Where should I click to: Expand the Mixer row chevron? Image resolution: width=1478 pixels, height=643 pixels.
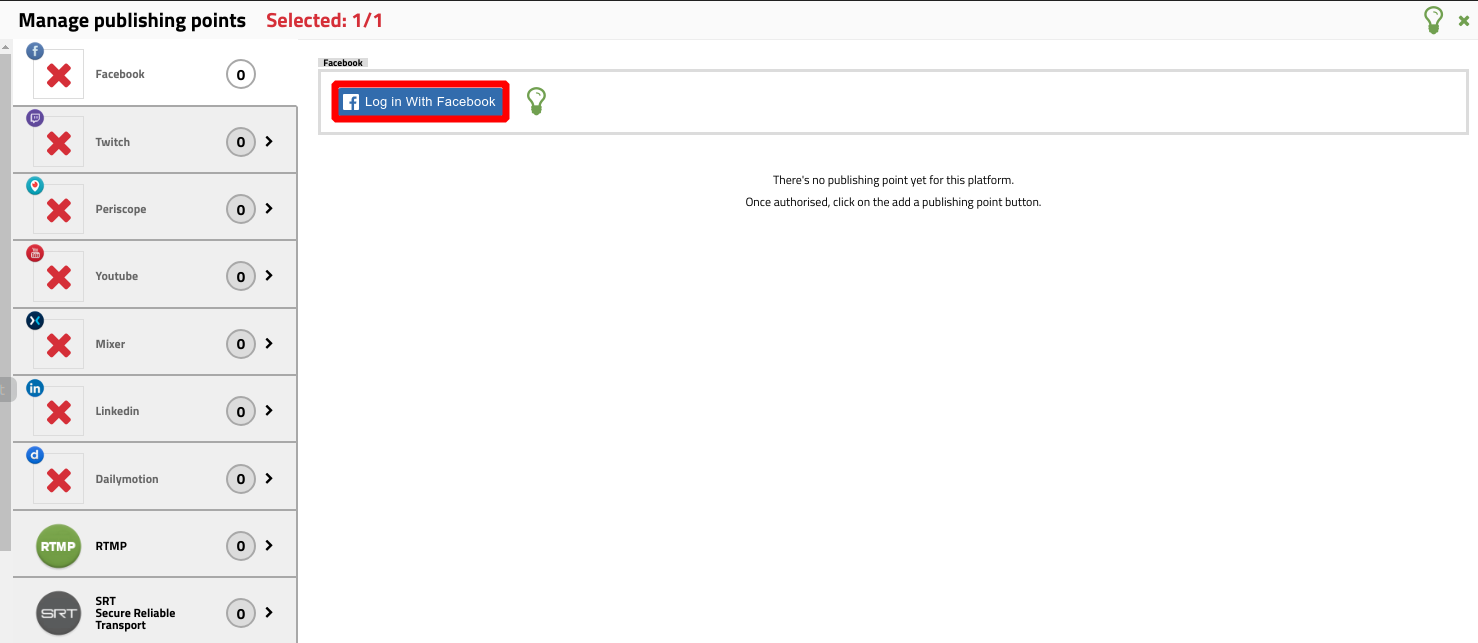[269, 344]
